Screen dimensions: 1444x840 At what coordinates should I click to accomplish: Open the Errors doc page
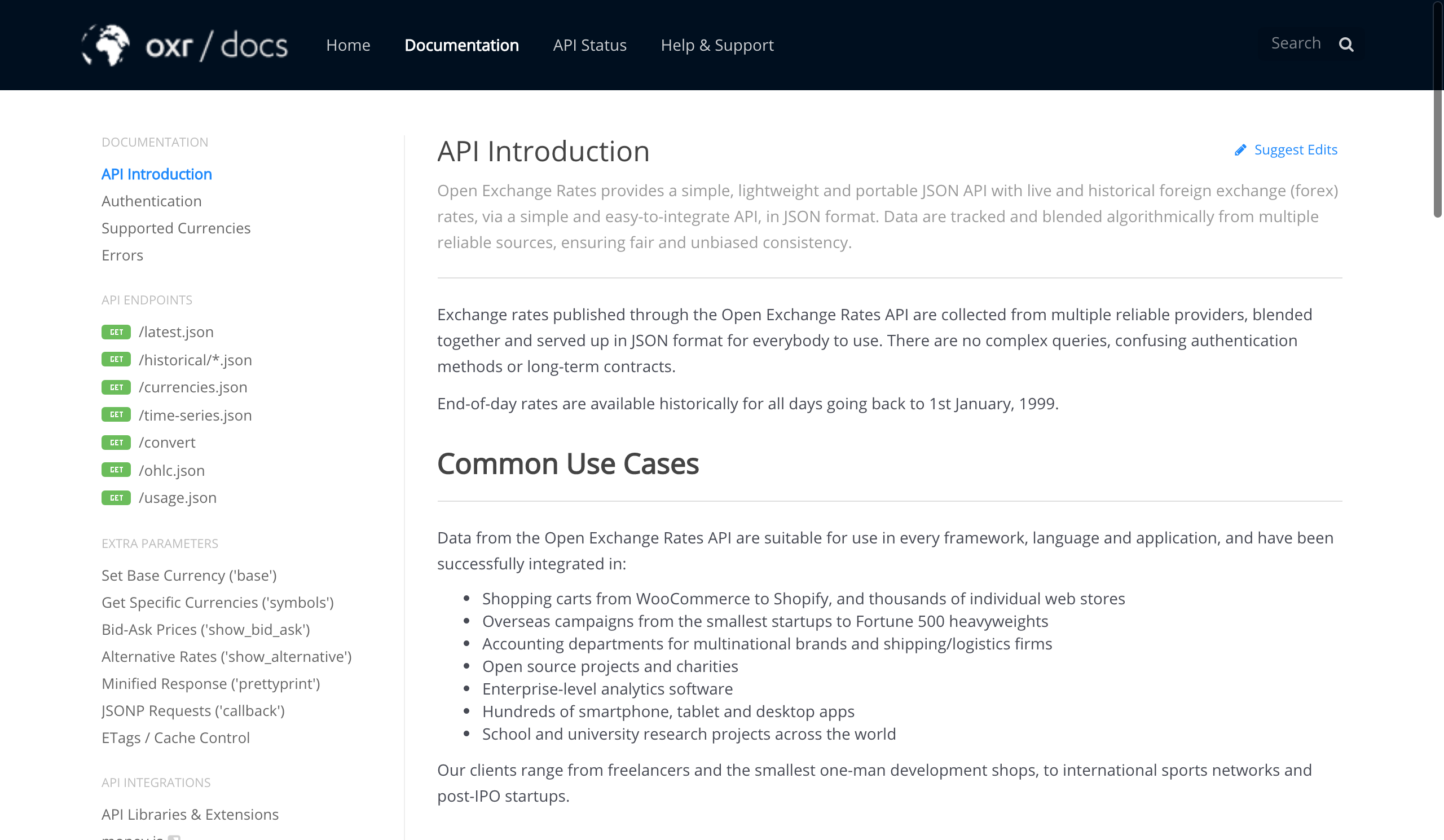(x=122, y=255)
